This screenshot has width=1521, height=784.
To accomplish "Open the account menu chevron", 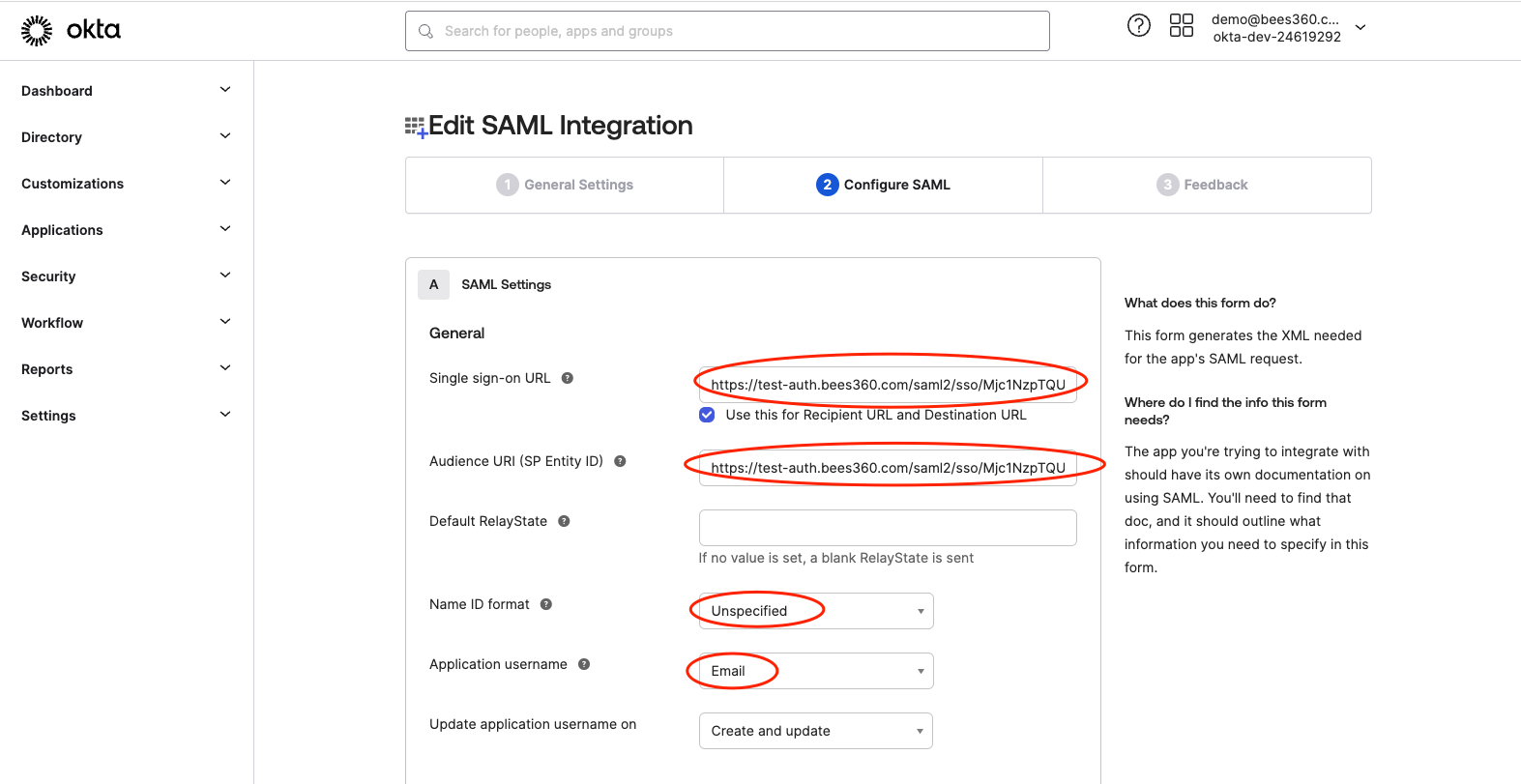I will pyautogui.click(x=1360, y=28).
